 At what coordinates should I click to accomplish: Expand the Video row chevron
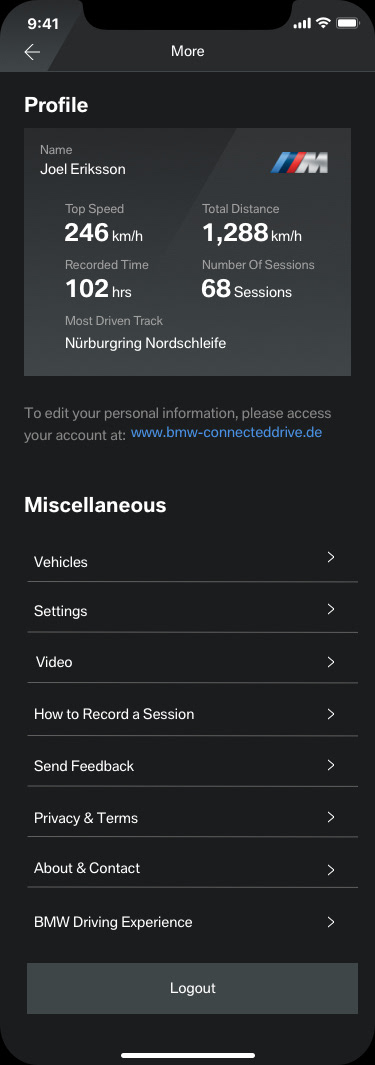(x=331, y=662)
